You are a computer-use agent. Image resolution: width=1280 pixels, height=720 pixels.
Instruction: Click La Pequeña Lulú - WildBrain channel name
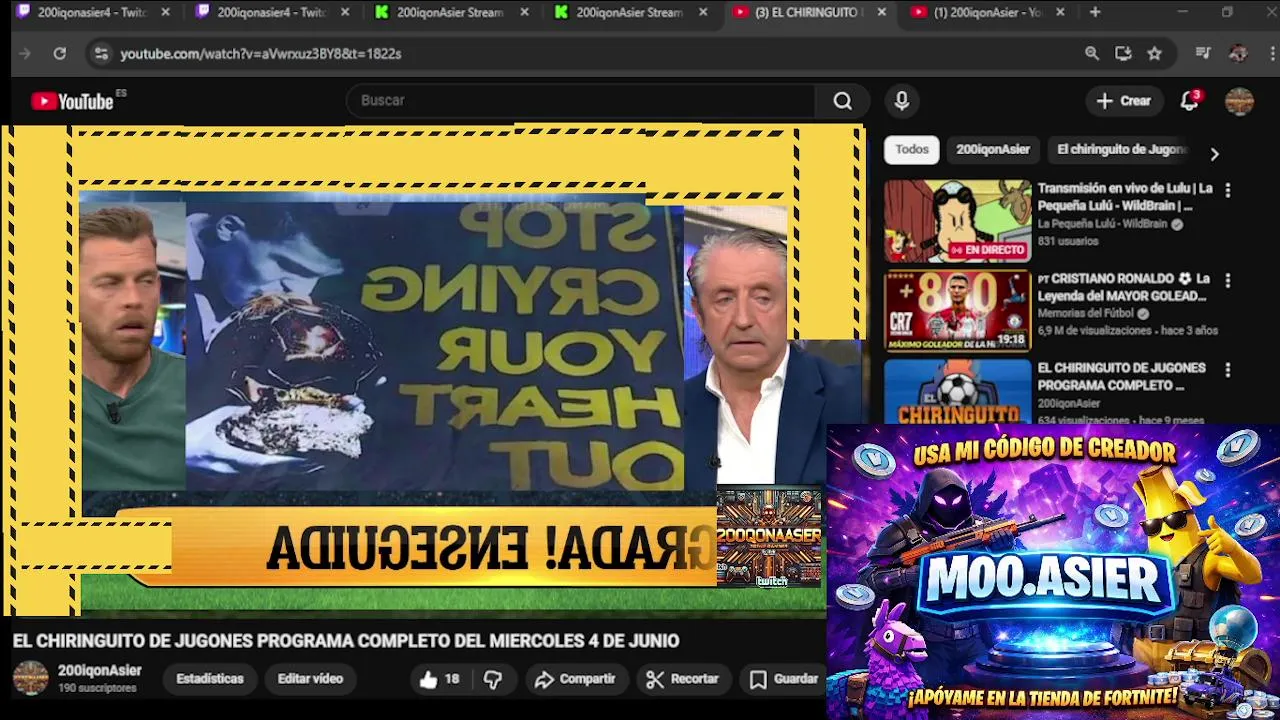1102,225
